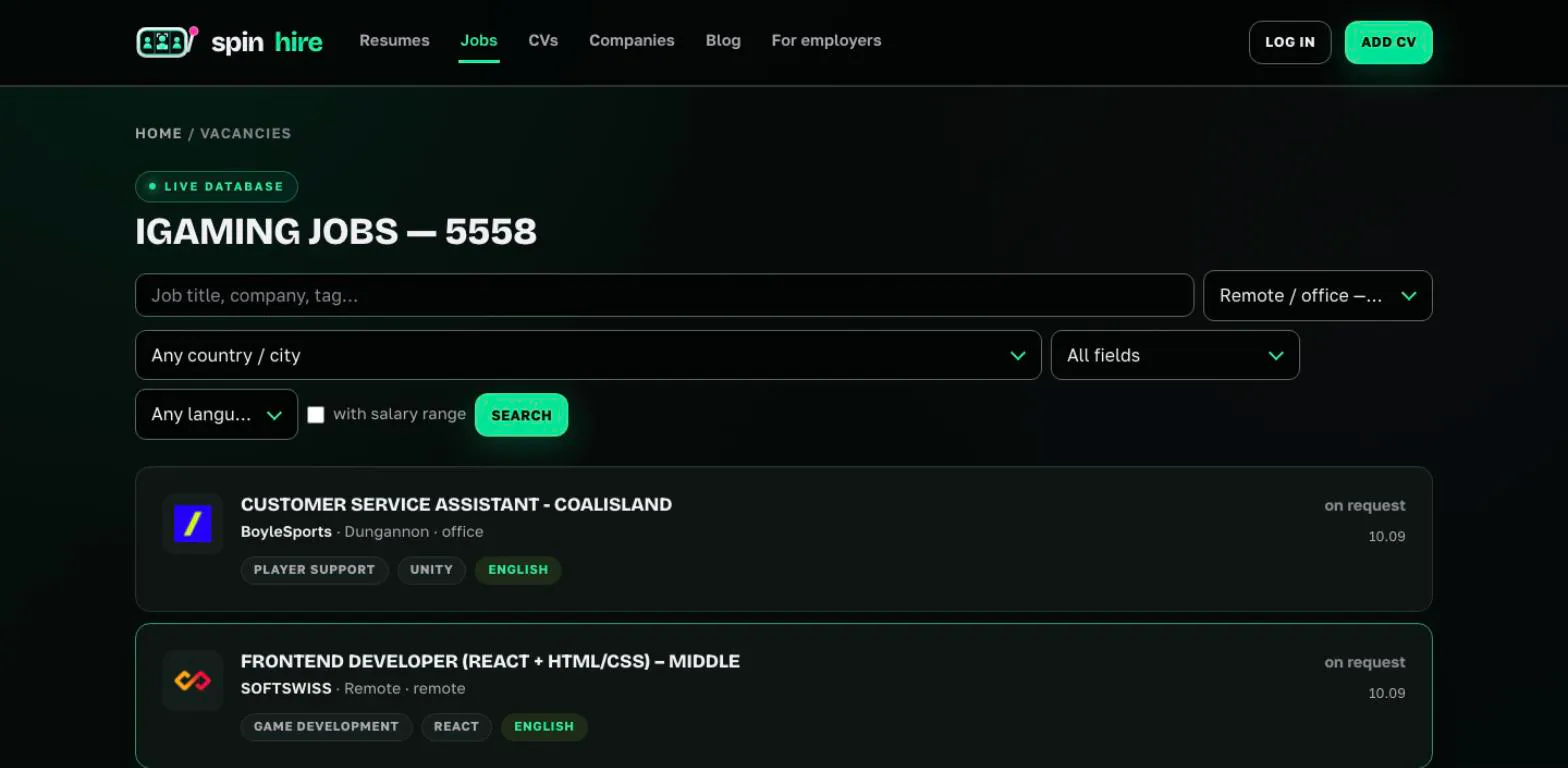Click the LIVE DATABASE badge
The height and width of the screenshot is (768, 1568).
point(217,187)
